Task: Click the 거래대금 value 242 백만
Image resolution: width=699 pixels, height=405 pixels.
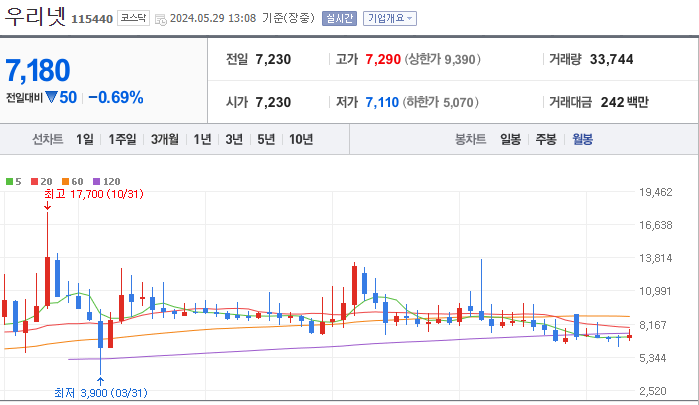Action: (x=624, y=102)
